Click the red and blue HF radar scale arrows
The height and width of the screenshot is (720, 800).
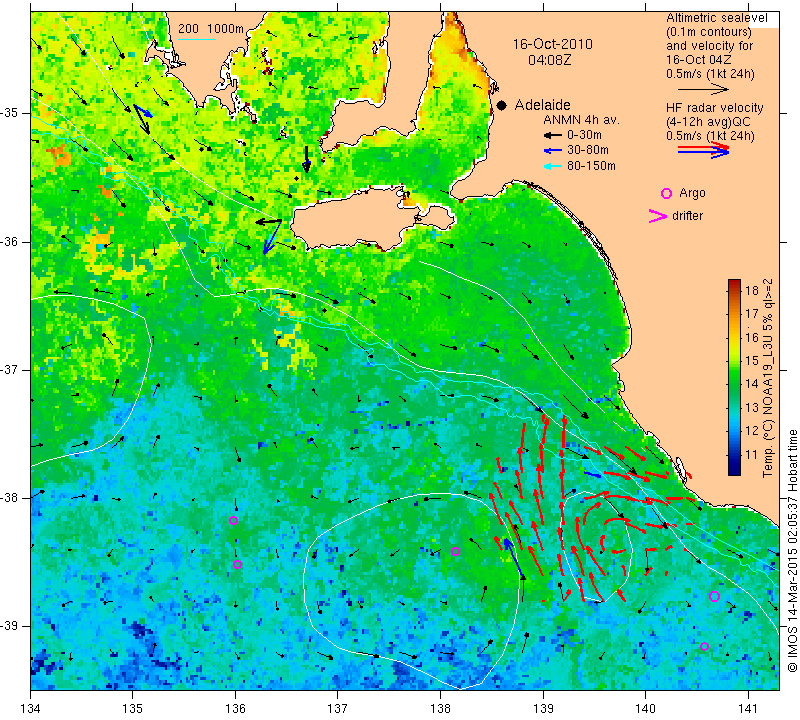point(703,150)
